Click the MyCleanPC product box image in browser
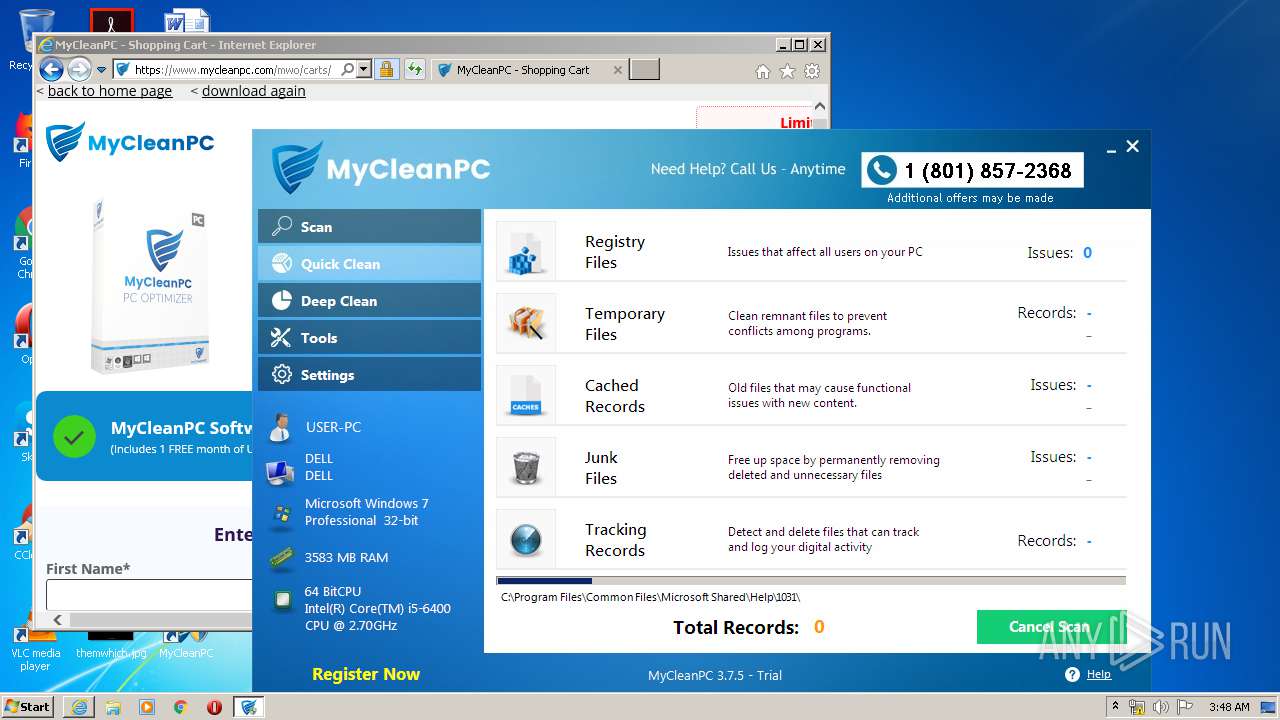Image resolution: width=1280 pixels, height=720 pixels. tap(148, 285)
